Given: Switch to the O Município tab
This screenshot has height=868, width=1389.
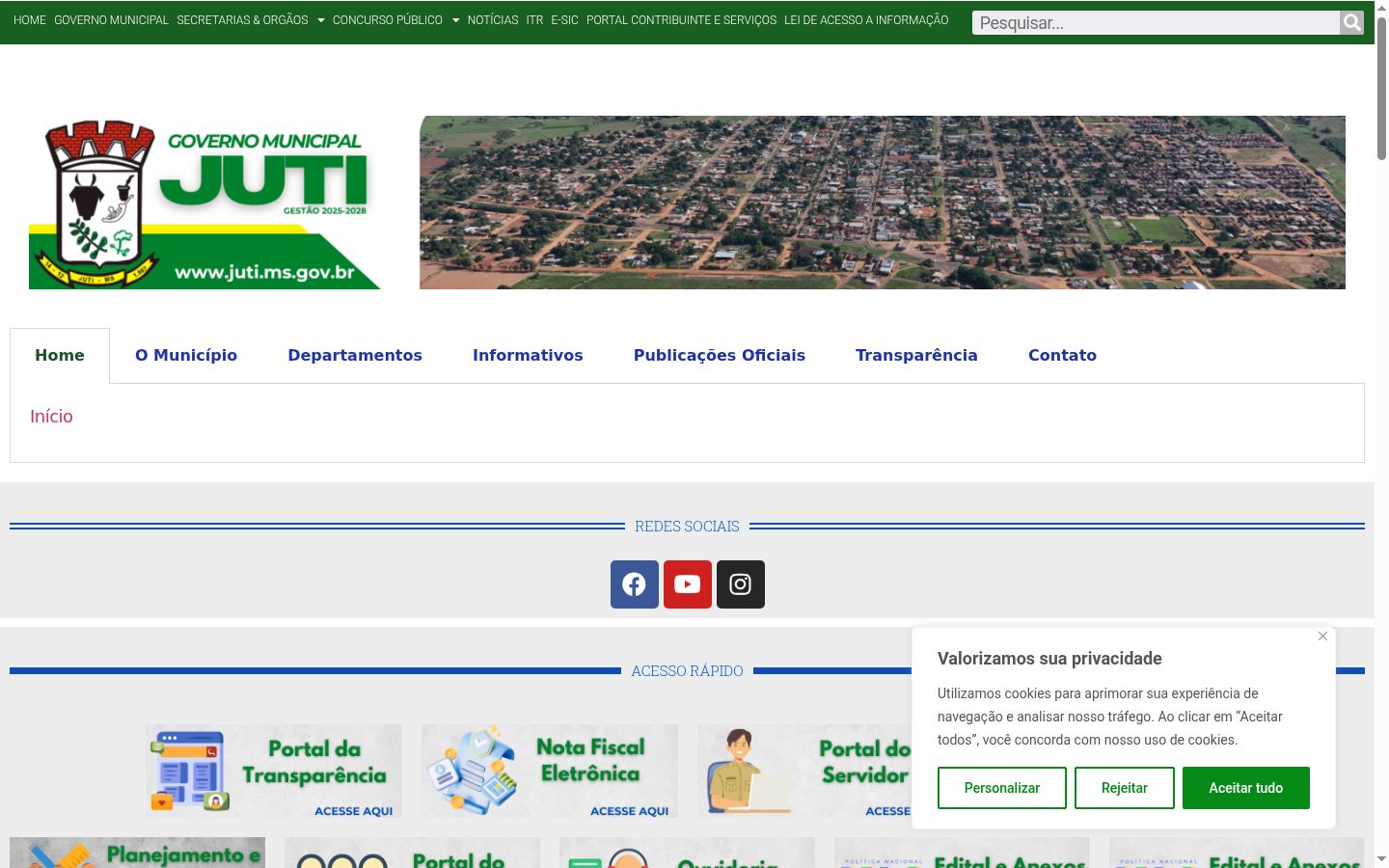Looking at the screenshot, I should pos(186,355).
